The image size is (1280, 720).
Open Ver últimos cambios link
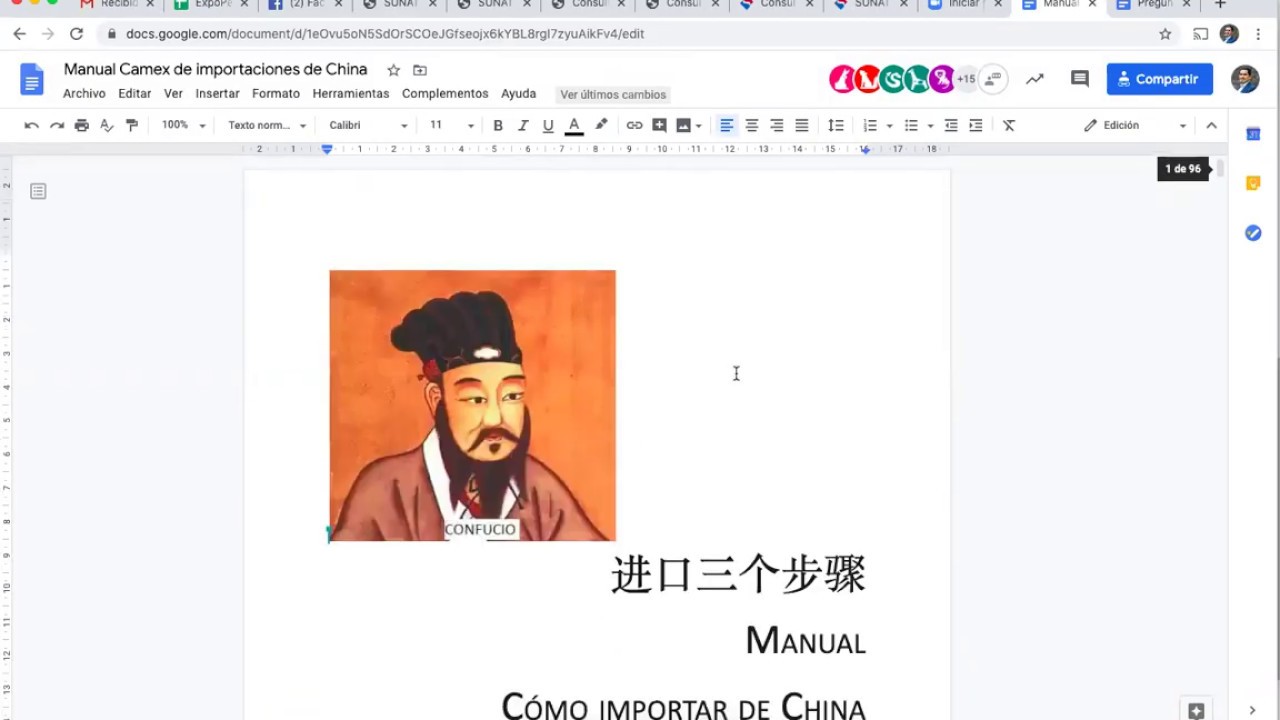click(x=613, y=95)
